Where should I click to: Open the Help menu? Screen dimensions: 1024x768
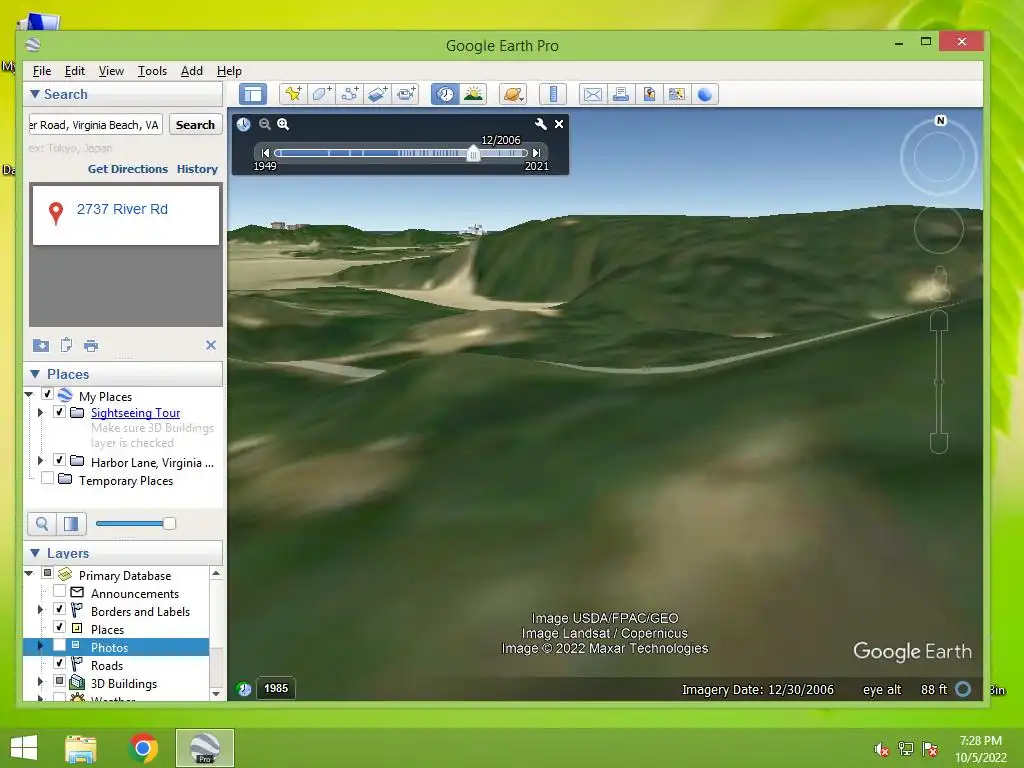tap(229, 71)
